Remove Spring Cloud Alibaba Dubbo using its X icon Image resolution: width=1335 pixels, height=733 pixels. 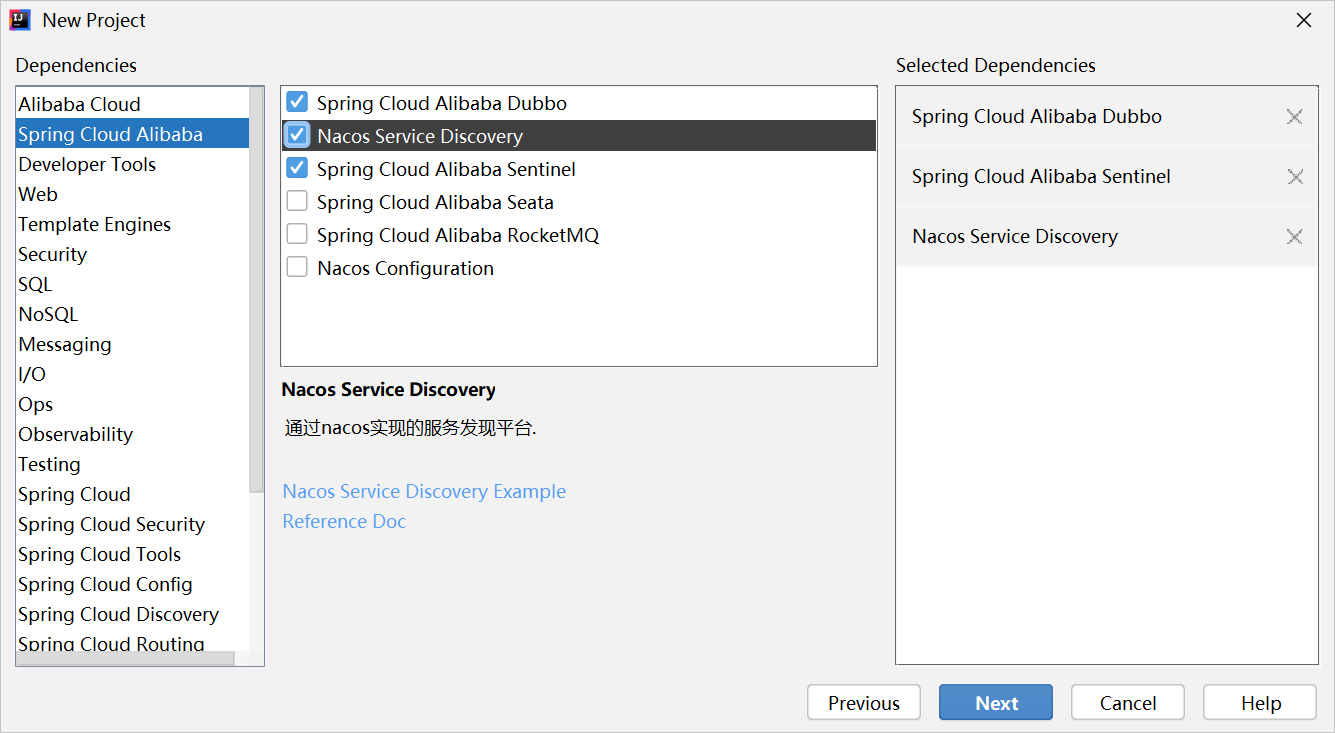(1294, 117)
